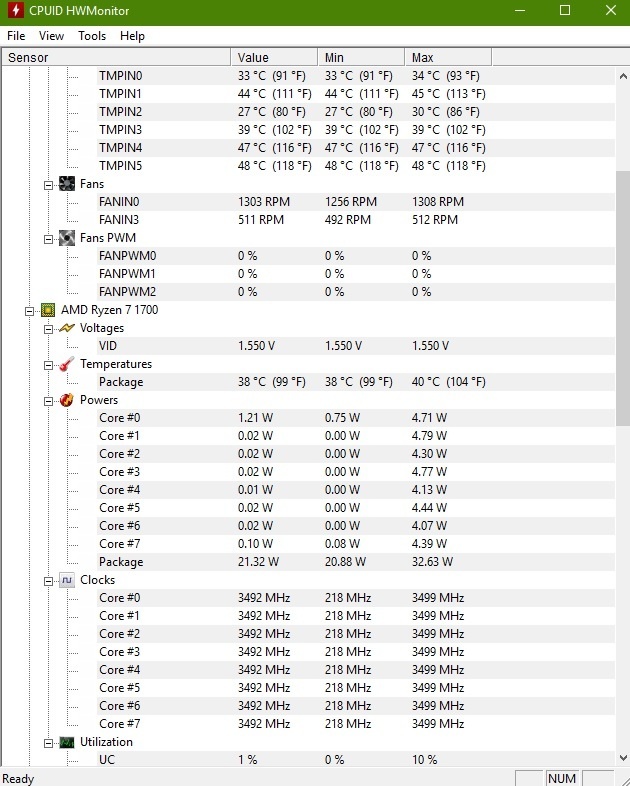Collapse the Powers tree section
Image resolution: width=630 pixels, height=786 pixels.
pos(49,400)
